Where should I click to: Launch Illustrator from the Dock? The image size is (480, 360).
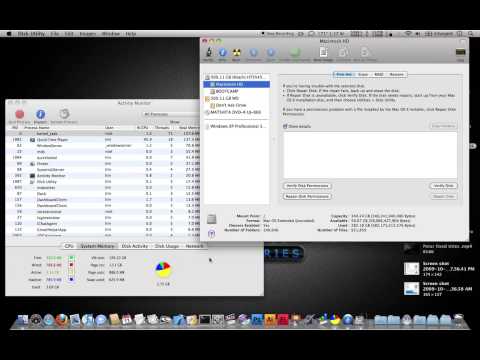(270, 320)
